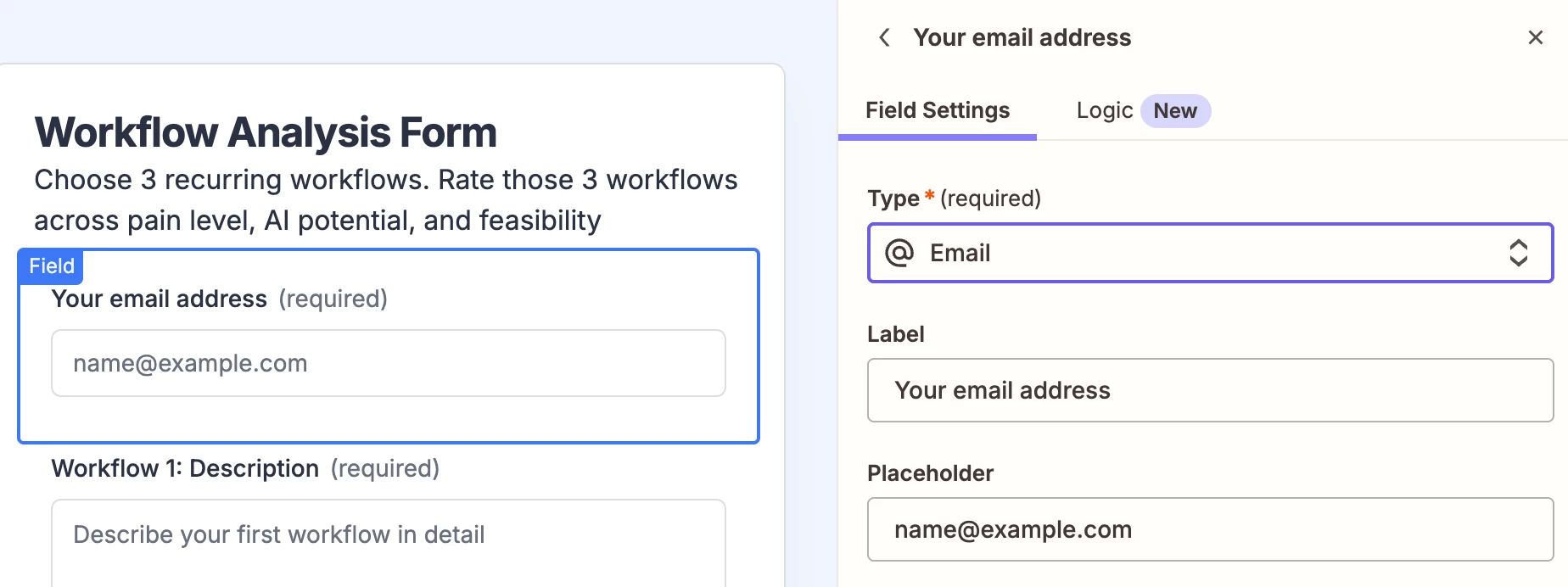This screenshot has width=1568, height=587.
Task: Click the Placeholder heading in settings panel
Action: (x=930, y=473)
